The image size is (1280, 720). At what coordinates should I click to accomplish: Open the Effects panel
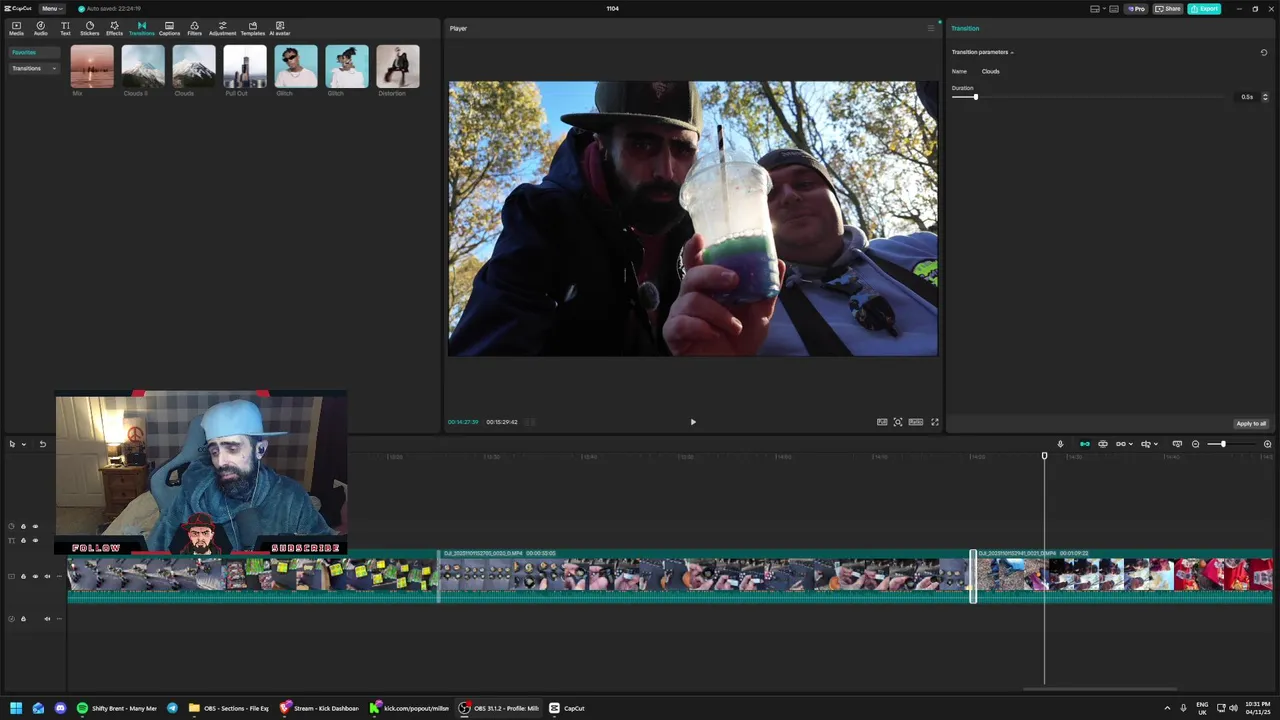tap(114, 28)
